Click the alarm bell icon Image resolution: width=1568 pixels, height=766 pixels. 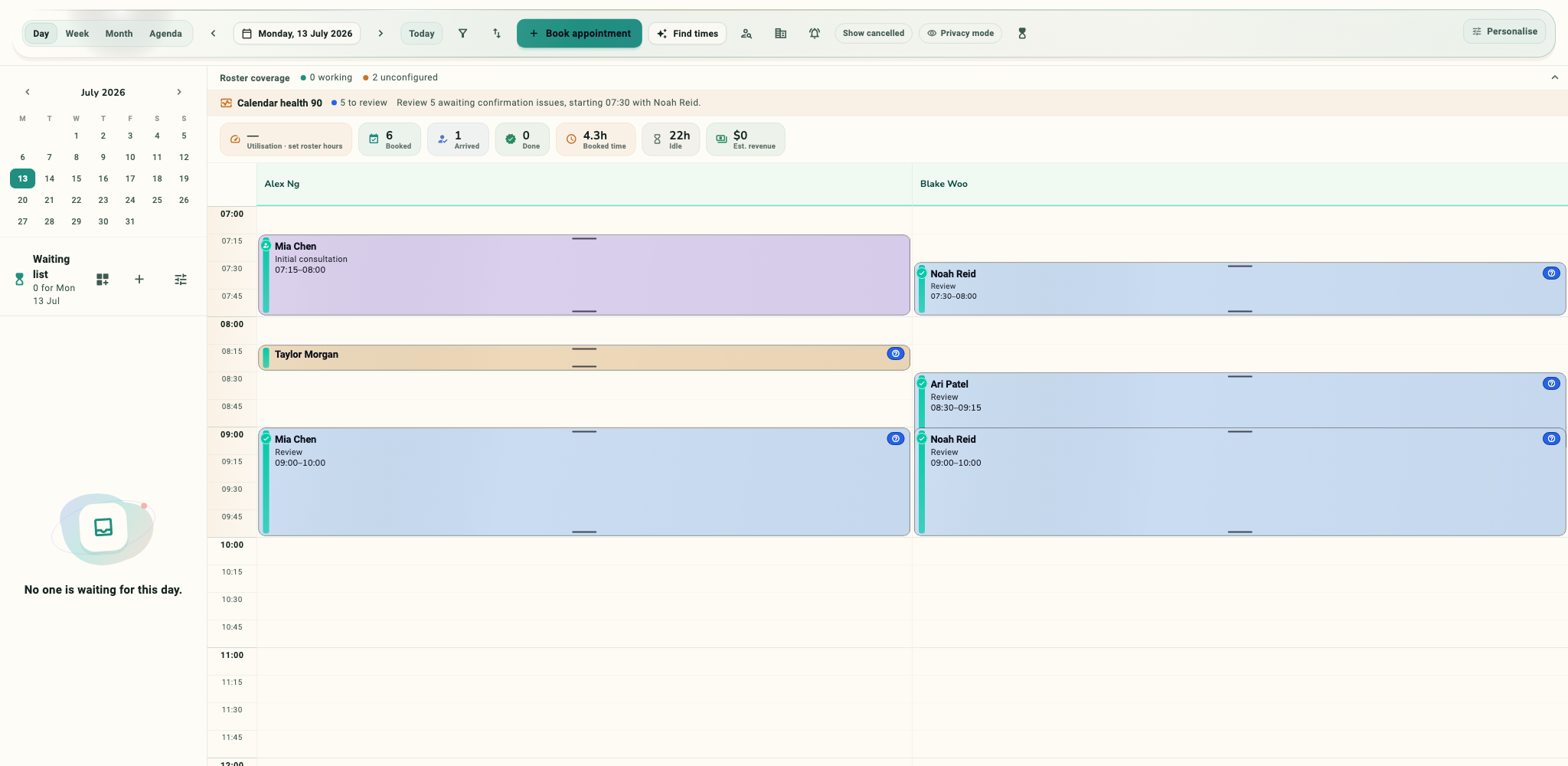(x=814, y=34)
